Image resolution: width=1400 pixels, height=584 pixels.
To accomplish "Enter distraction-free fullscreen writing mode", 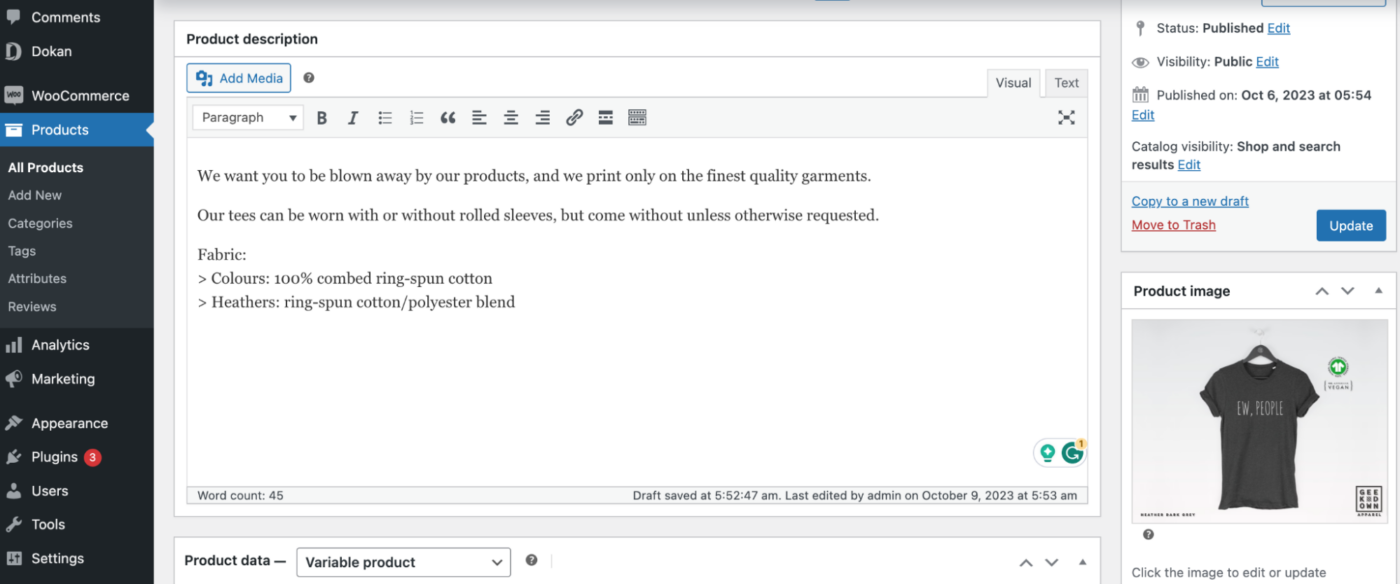I will (1066, 117).
